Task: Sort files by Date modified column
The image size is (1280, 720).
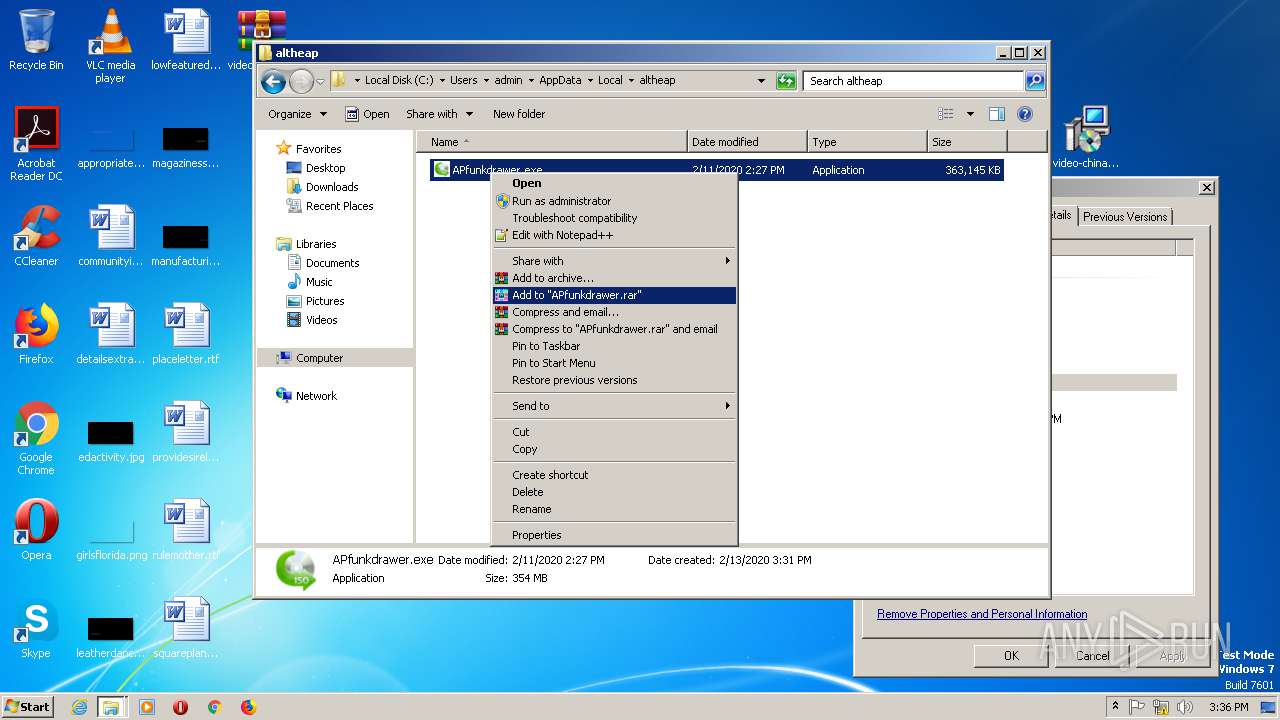Action: tap(747, 142)
